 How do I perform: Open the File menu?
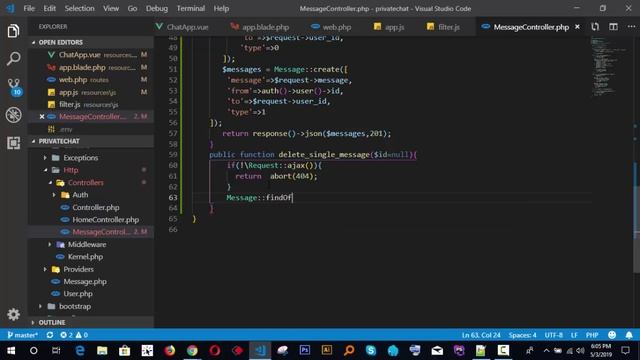29,9
